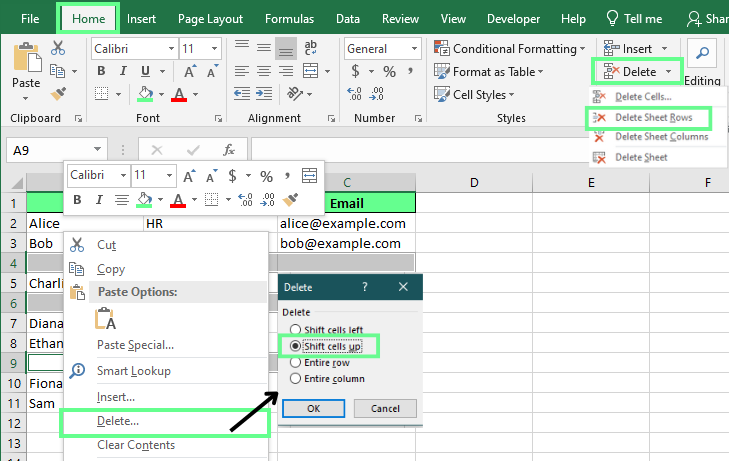The height and width of the screenshot is (461, 729).
Task: Select row 4 header
Action: pos(13,263)
